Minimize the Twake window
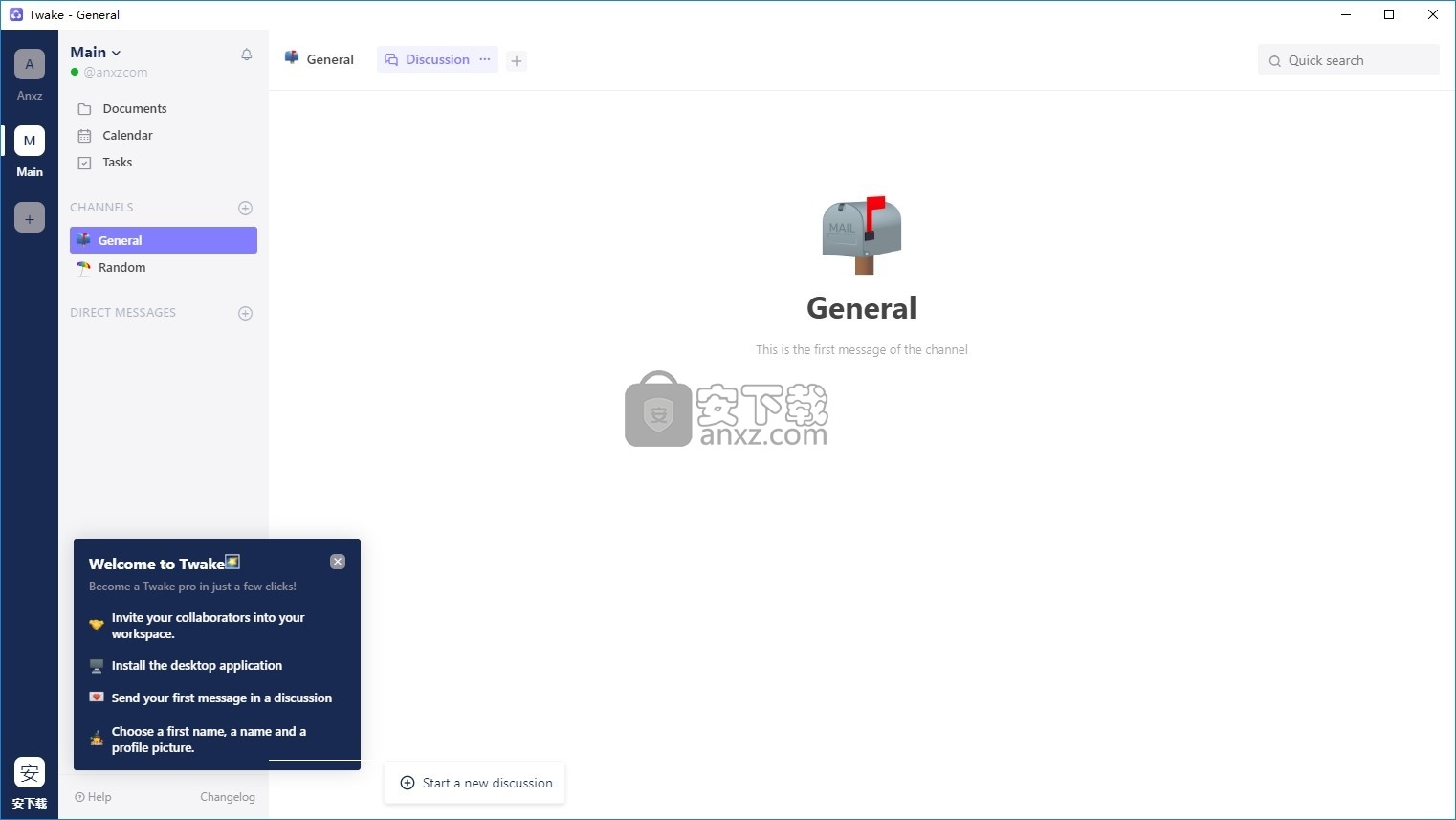The width and height of the screenshot is (1456, 820). tap(1346, 14)
